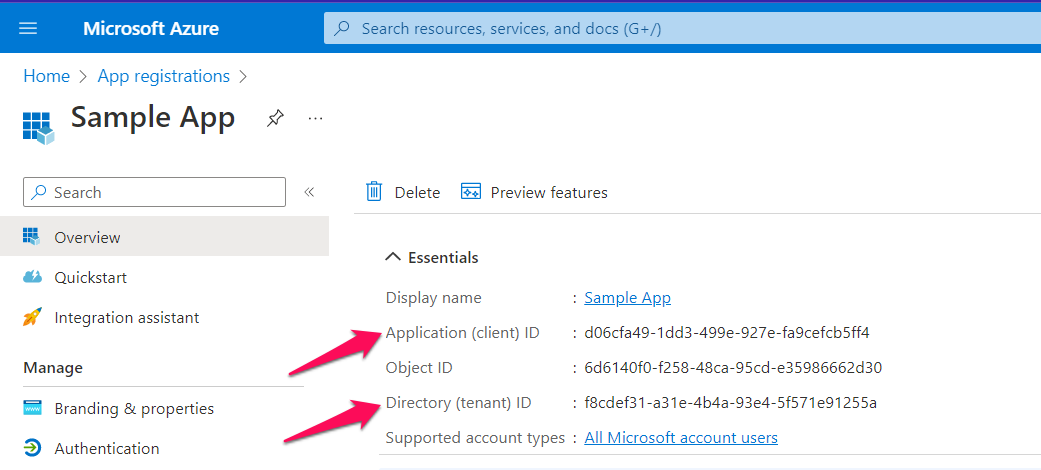The height and width of the screenshot is (470, 1041).
Task: Click the Branding & properties icon
Action: tap(33, 408)
